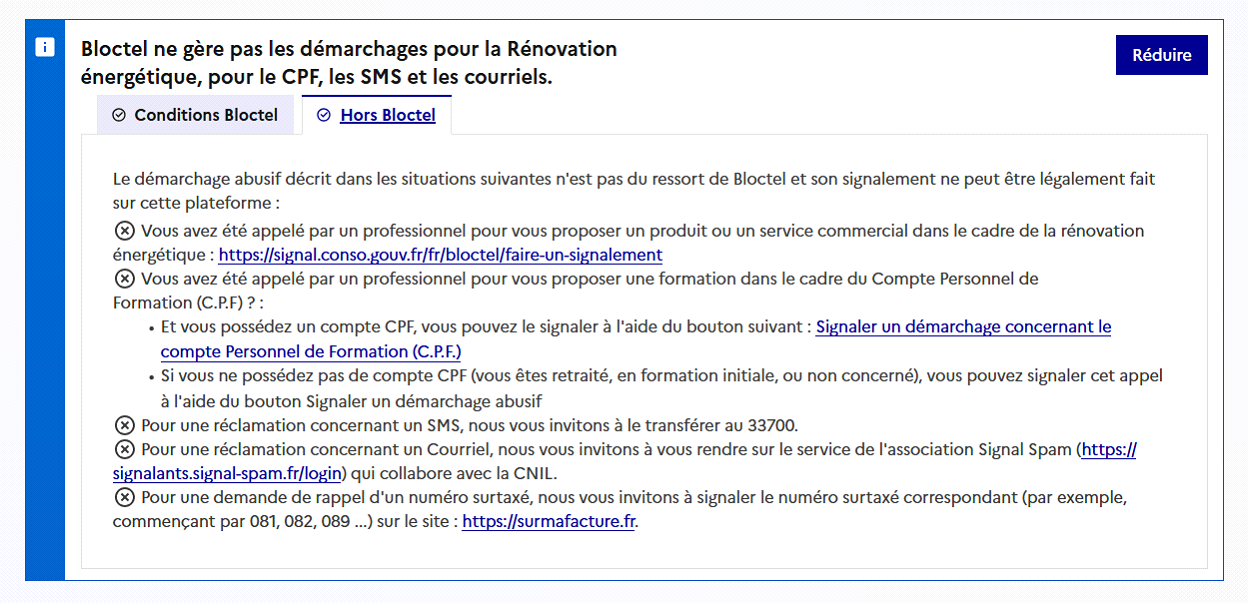This screenshot has height=604, width=1249.
Task: Click the check-circle icon on Conditions Bloctel tab
Action: tap(119, 115)
